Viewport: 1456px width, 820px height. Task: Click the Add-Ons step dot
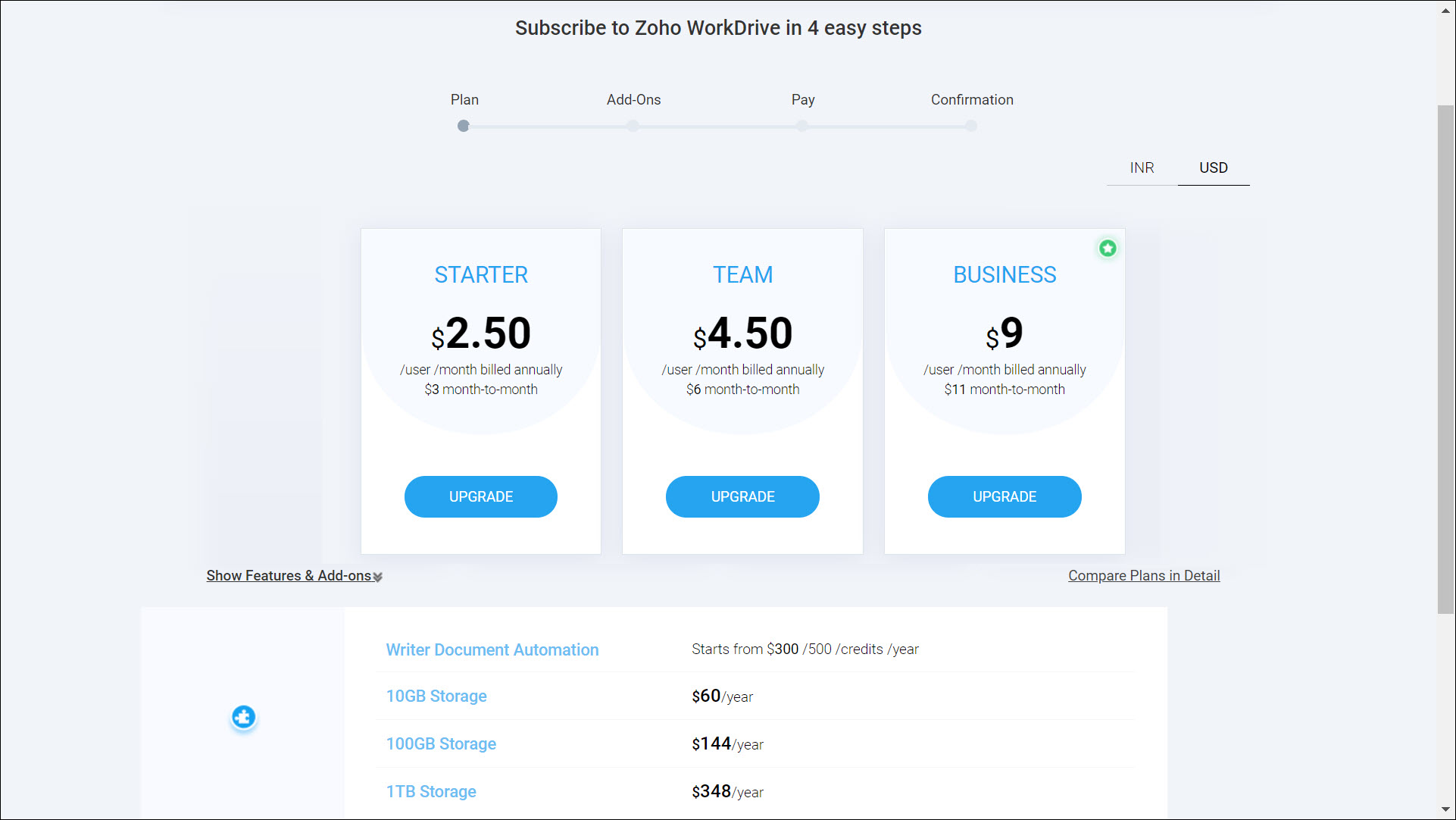tap(633, 127)
